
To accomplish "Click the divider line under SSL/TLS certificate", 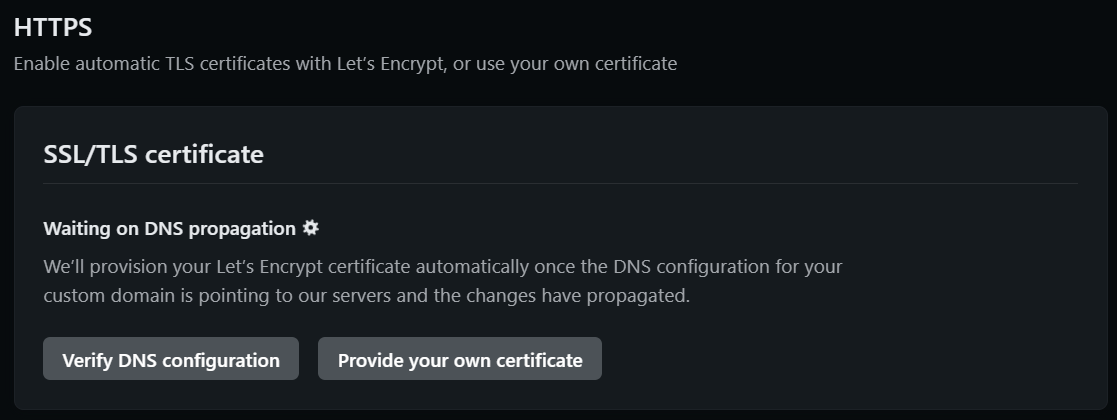I will coord(561,184).
